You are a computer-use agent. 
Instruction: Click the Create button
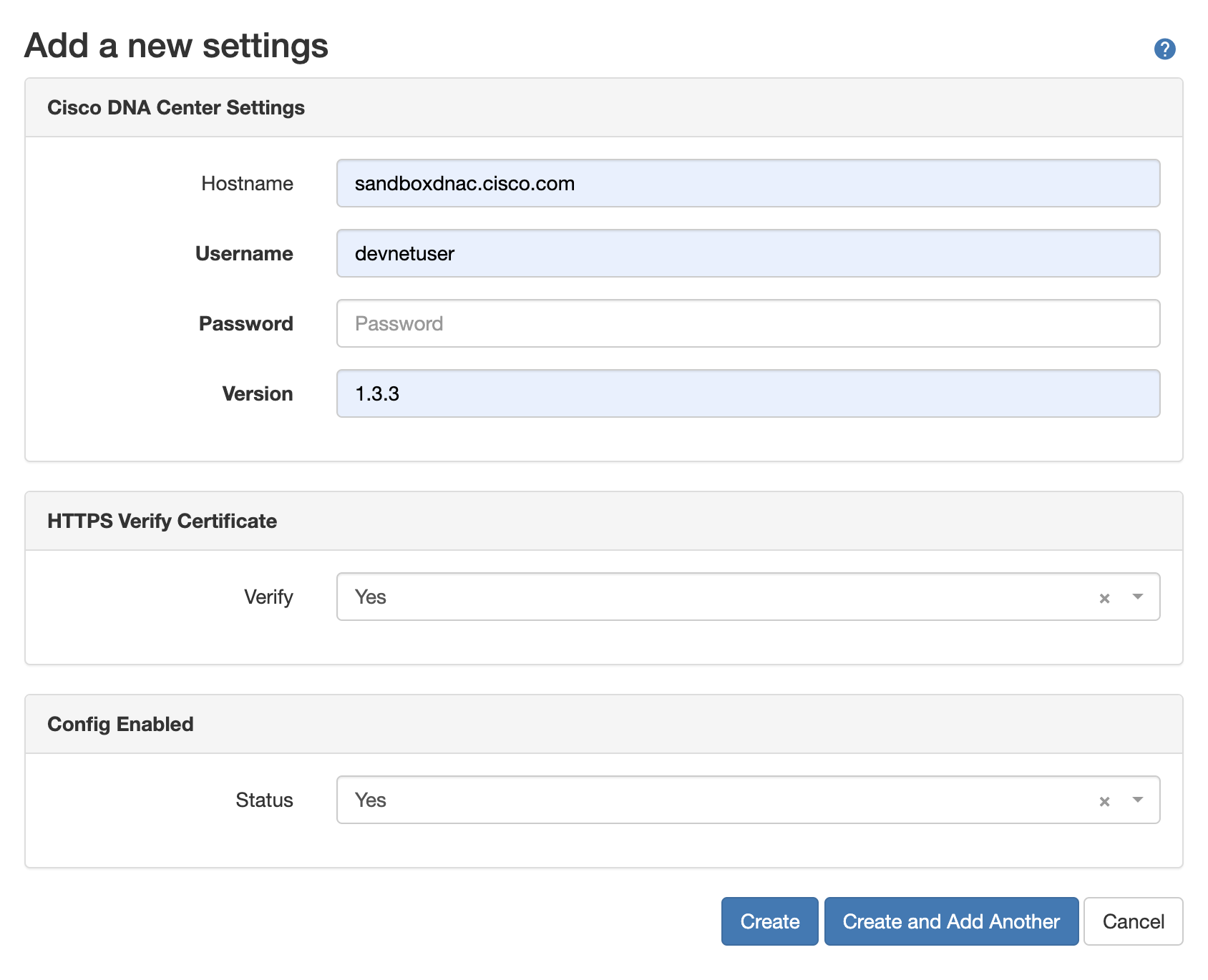(x=769, y=921)
